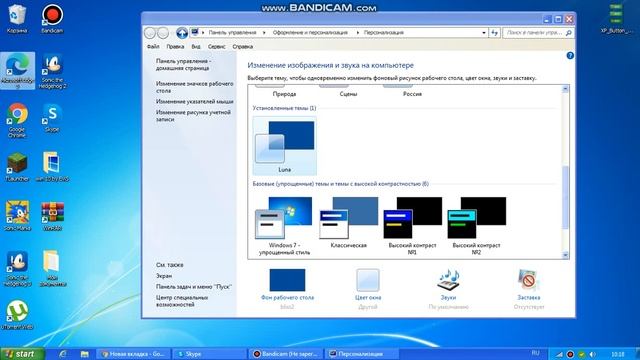The height and width of the screenshot is (360, 640).
Task: Select the XP_Button desktop icon
Action: point(616,18)
